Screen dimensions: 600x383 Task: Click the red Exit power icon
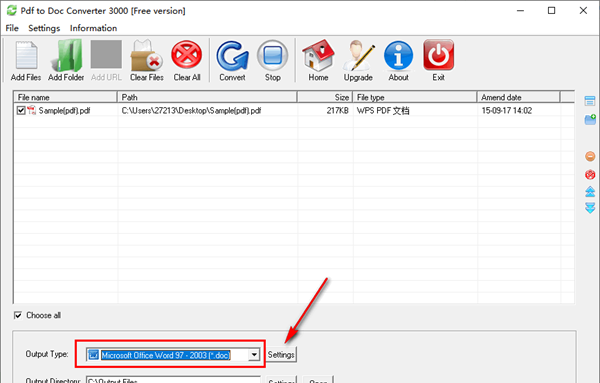[439, 55]
